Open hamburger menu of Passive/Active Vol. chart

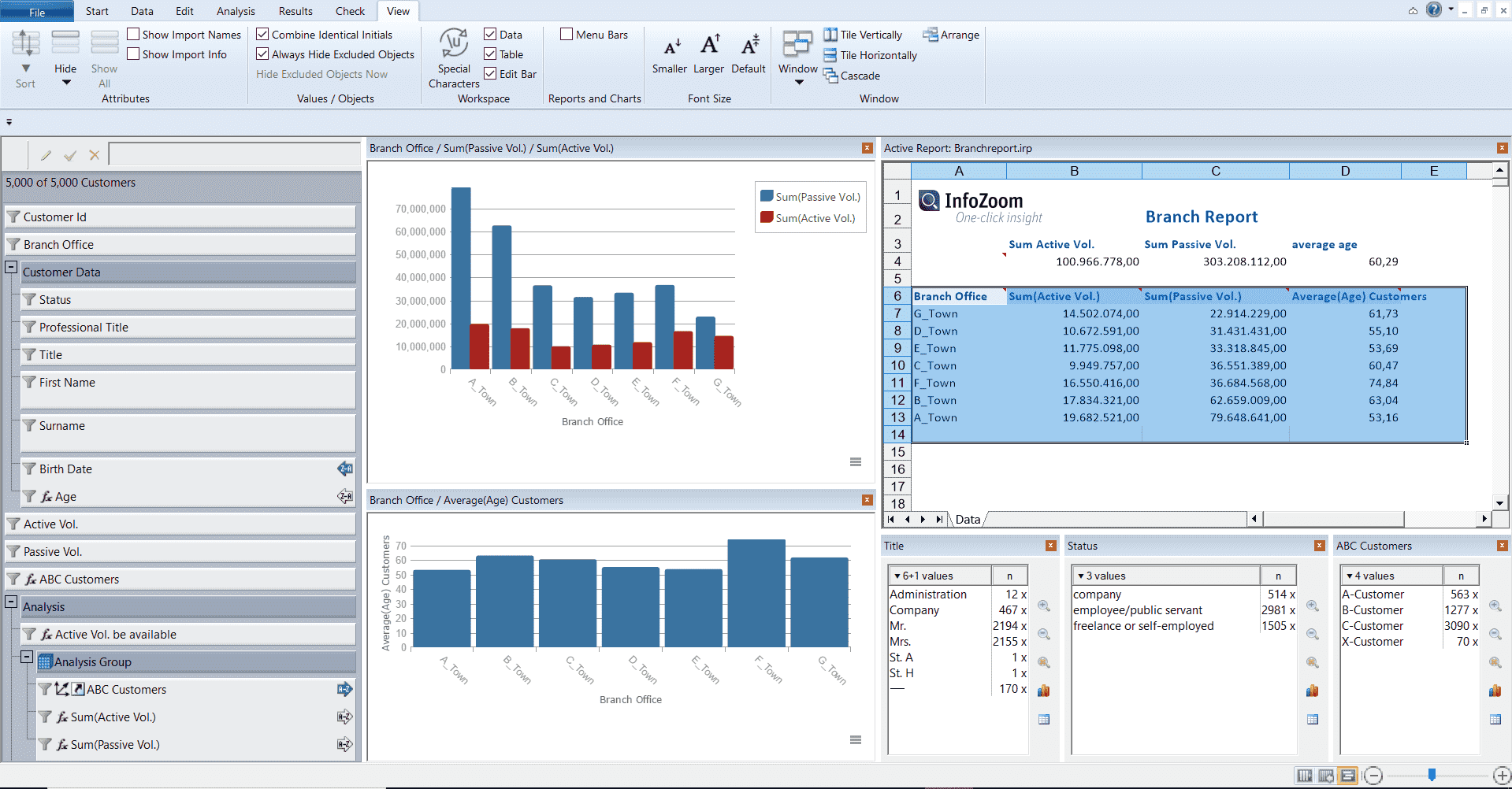tap(855, 462)
